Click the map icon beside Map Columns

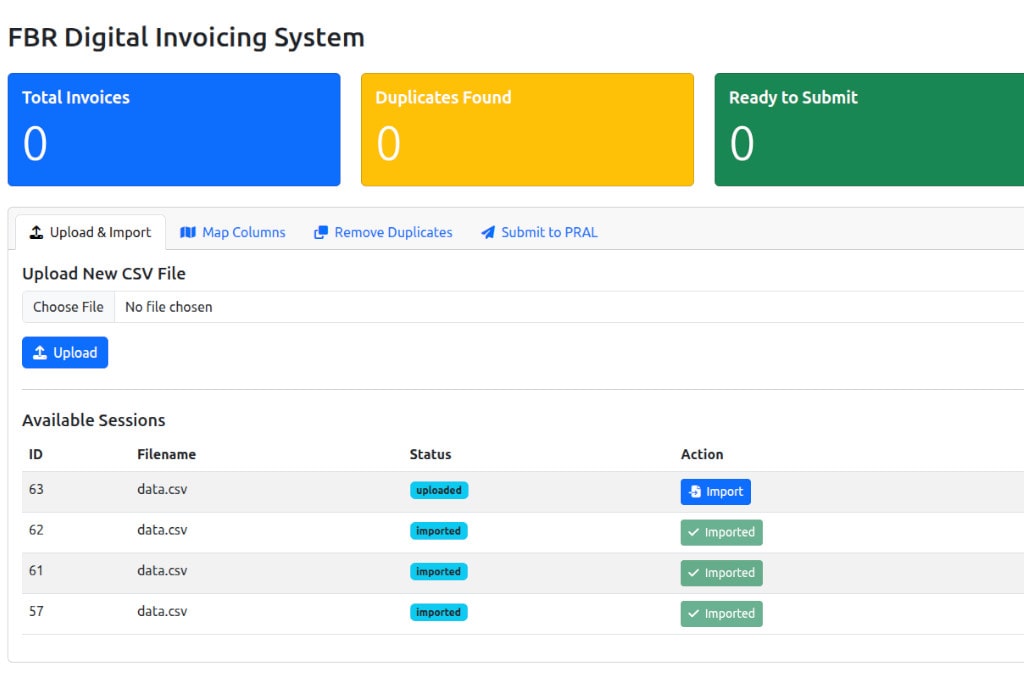click(188, 232)
